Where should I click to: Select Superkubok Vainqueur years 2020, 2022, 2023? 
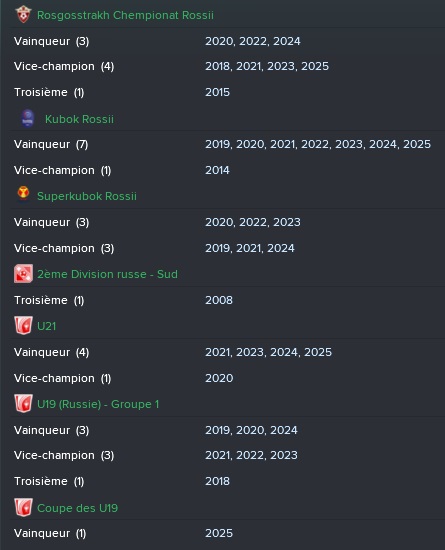[252, 222]
